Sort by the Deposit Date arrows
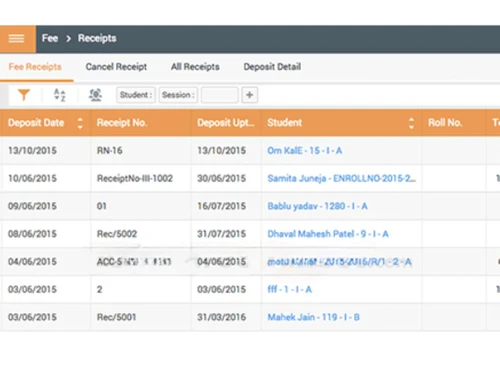 (80, 123)
